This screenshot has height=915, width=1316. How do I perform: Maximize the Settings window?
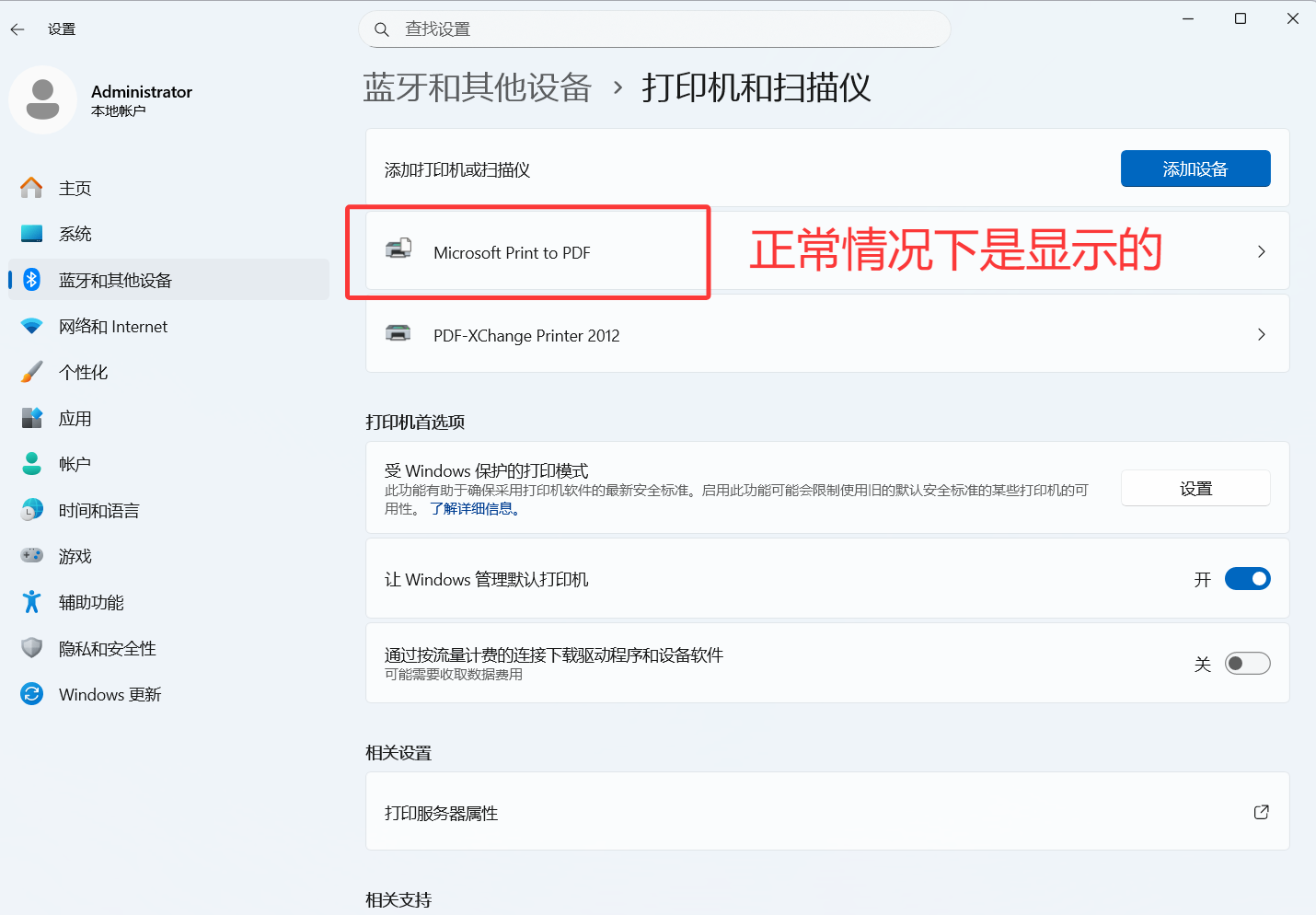click(x=1241, y=18)
